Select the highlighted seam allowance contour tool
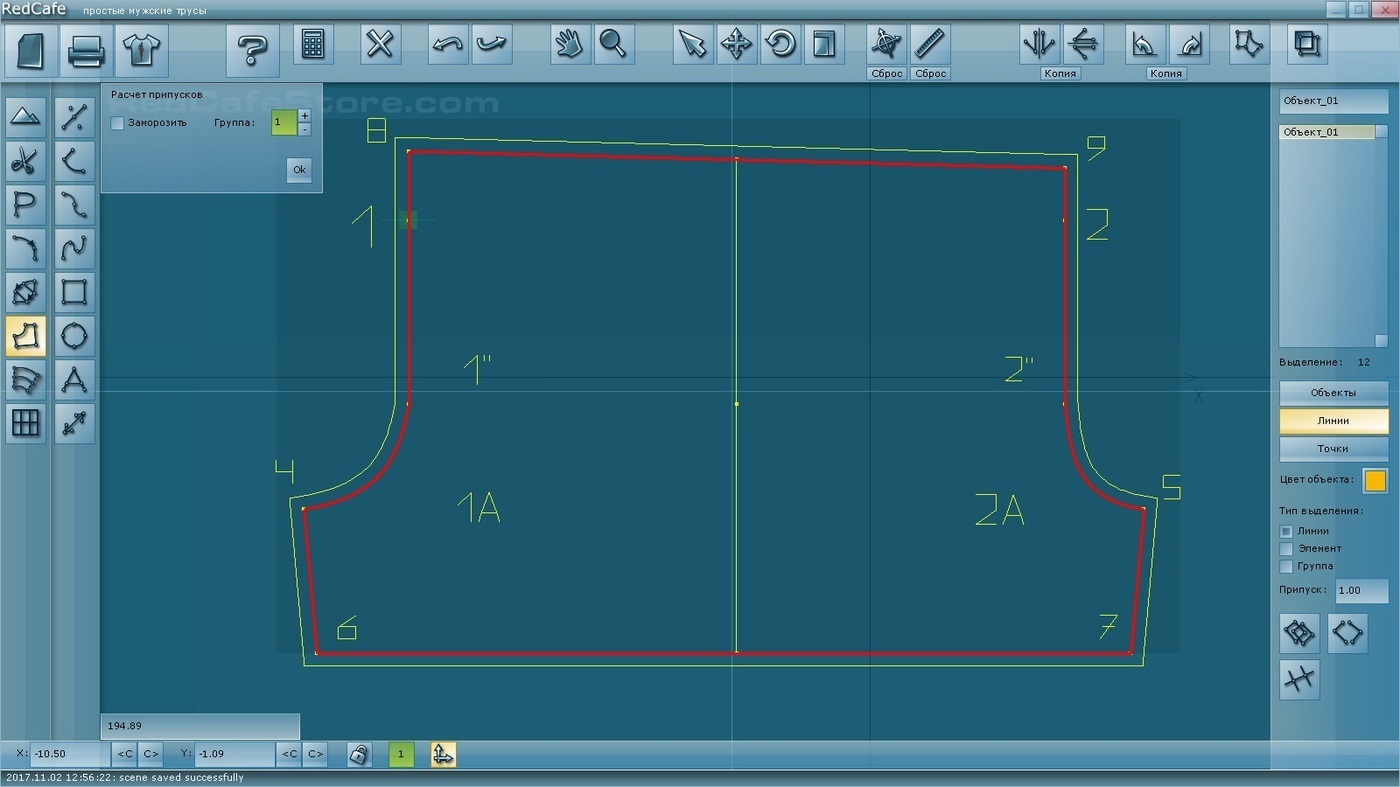 (x=26, y=336)
